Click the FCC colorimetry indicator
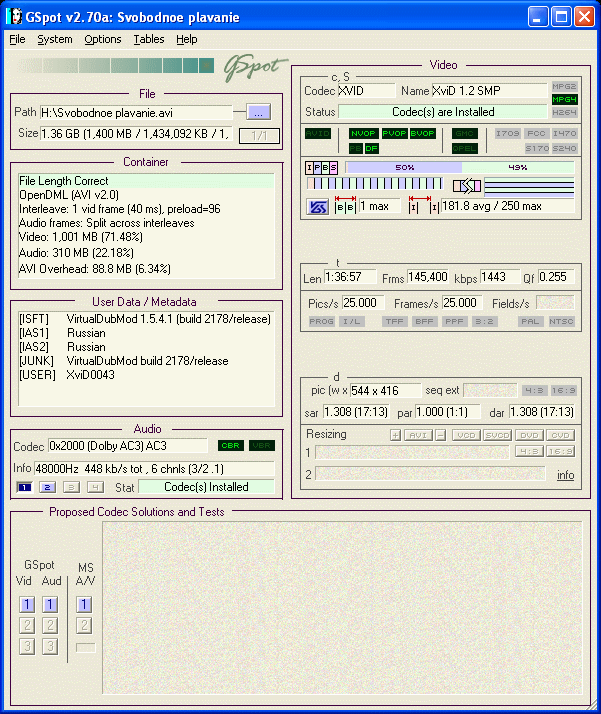 coord(536,133)
